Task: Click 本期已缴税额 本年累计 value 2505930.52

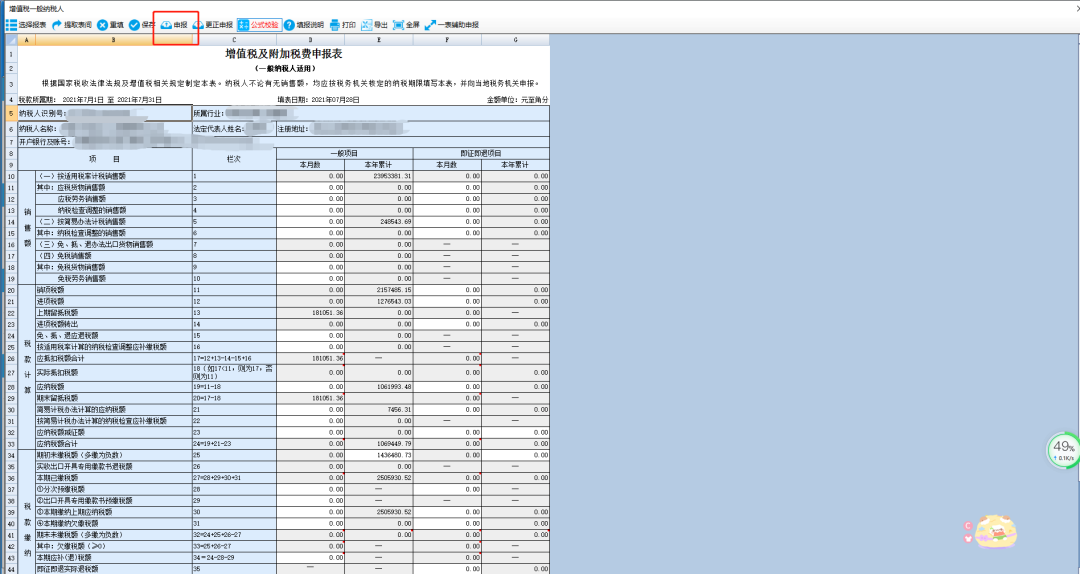Action: click(379, 478)
